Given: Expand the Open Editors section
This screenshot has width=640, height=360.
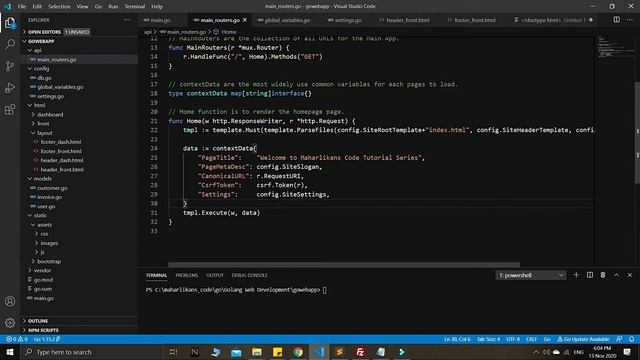Looking at the screenshot, I should pyautogui.click(x=44, y=32).
